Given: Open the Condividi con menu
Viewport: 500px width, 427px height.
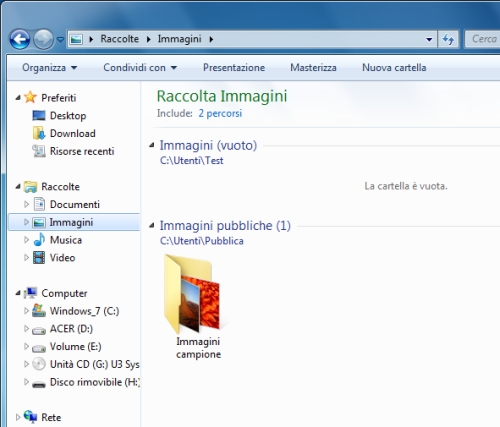Looking at the screenshot, I should point(140,68).
